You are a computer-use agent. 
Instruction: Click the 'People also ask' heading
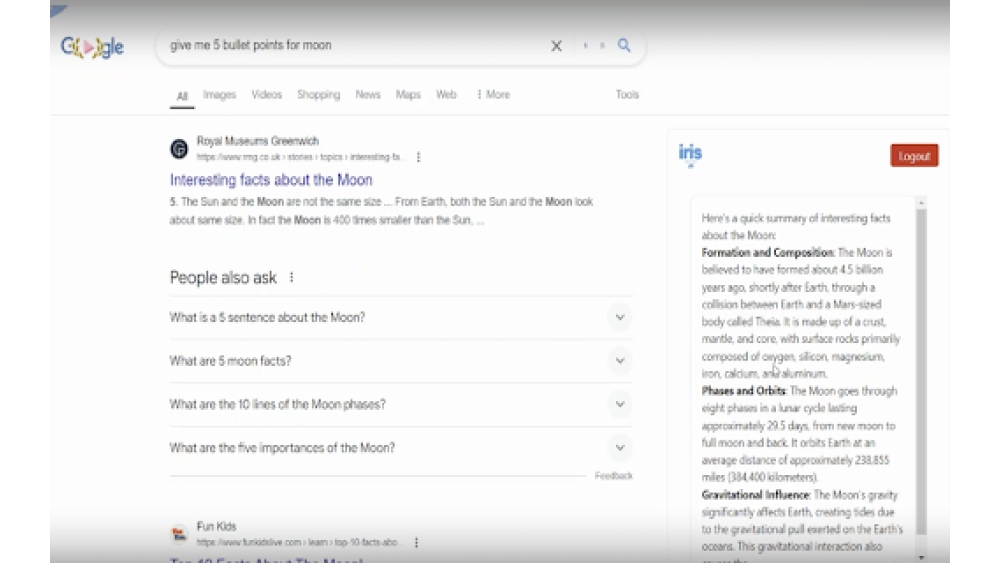point(223,277)
